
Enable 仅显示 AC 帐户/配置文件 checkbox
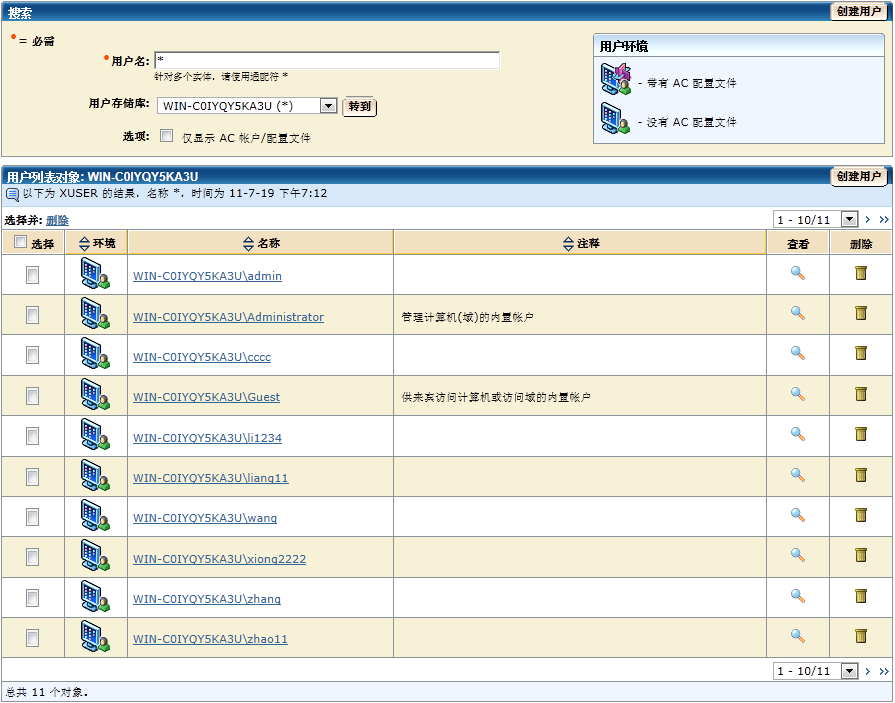[167, 136]
